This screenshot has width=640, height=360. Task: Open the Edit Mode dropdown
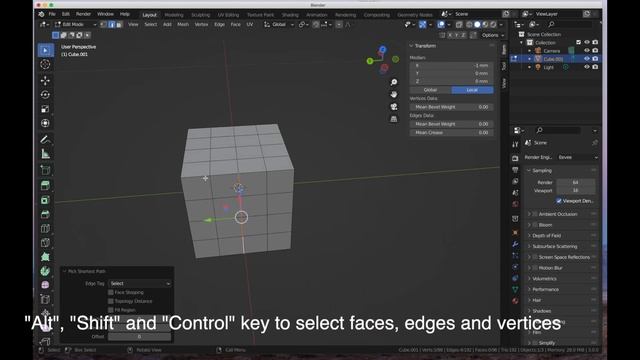pyautogui.click(x=76, y=24)
